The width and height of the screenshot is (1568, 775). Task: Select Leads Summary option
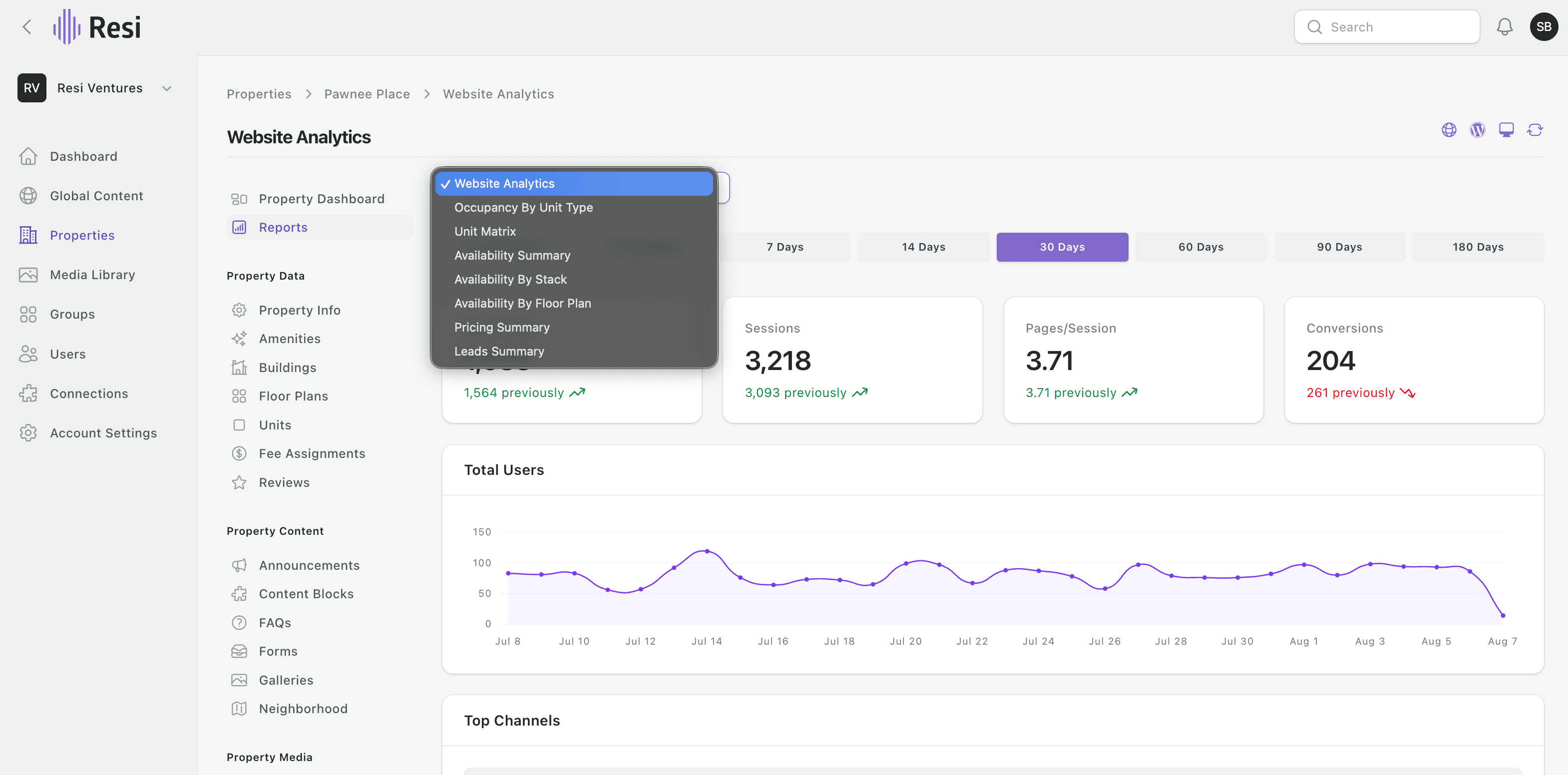[x=574, y=351]
